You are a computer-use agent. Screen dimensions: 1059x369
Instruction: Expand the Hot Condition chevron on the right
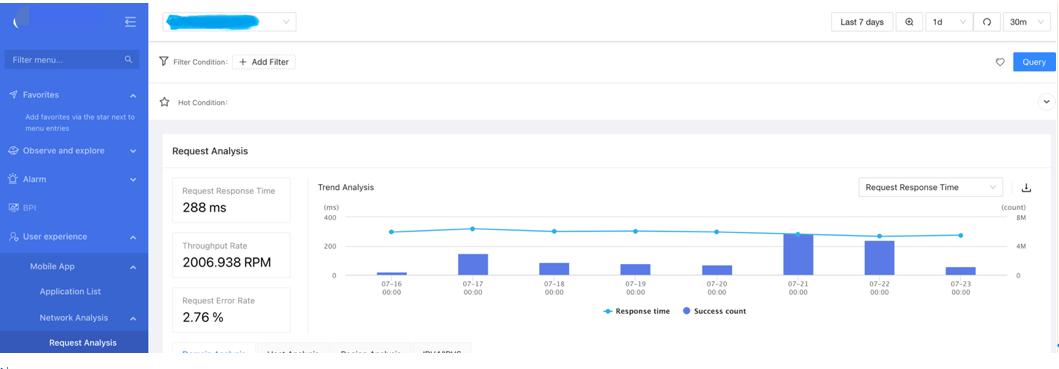point(1046,102)
